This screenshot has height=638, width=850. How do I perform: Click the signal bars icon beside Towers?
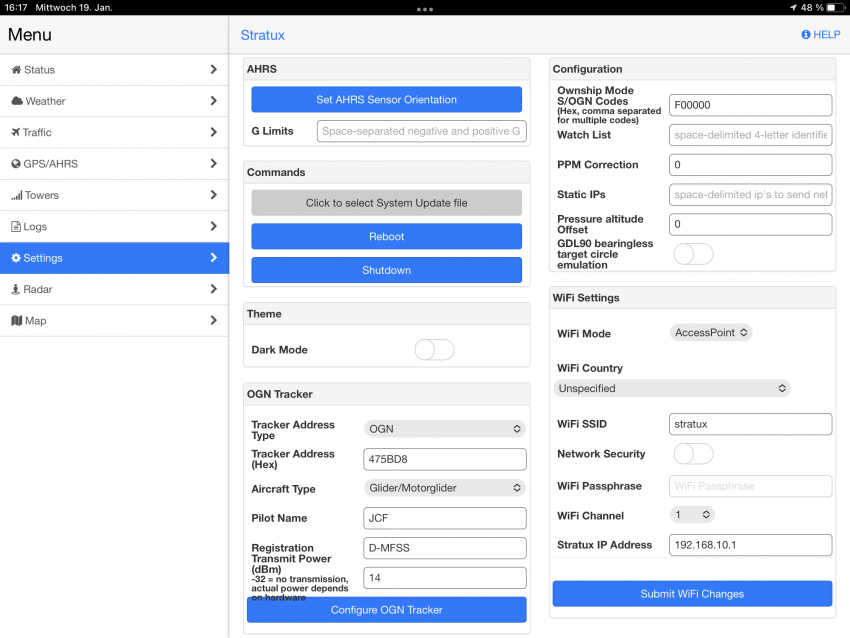tap(17, 195)
